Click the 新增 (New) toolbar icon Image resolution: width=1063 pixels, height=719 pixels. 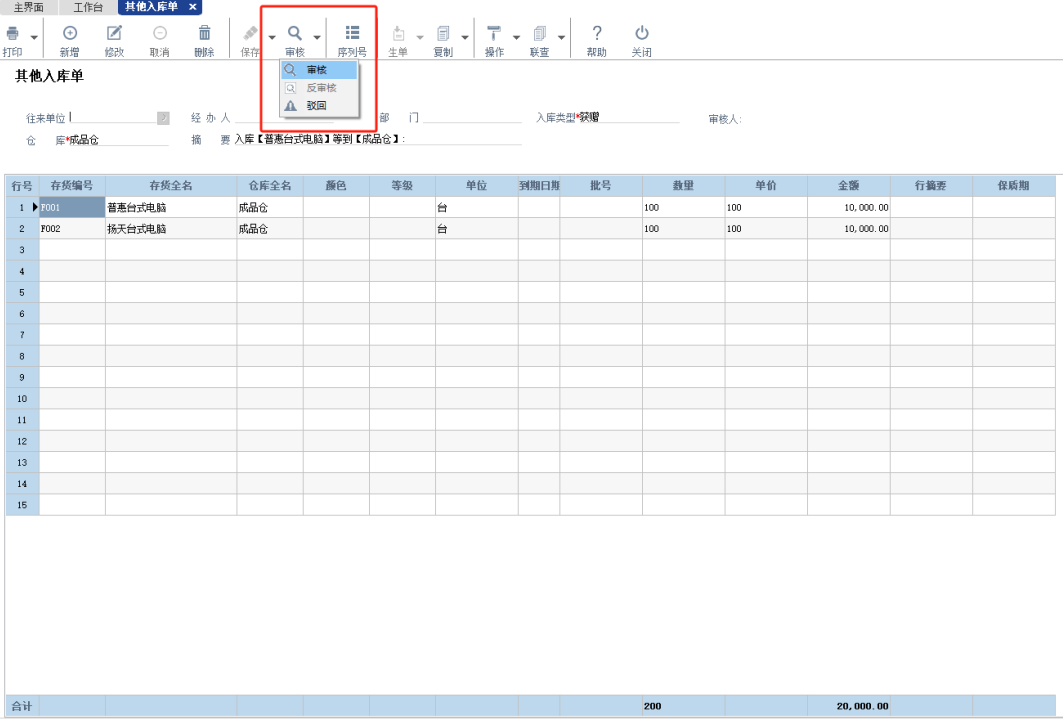coord(69,35)
